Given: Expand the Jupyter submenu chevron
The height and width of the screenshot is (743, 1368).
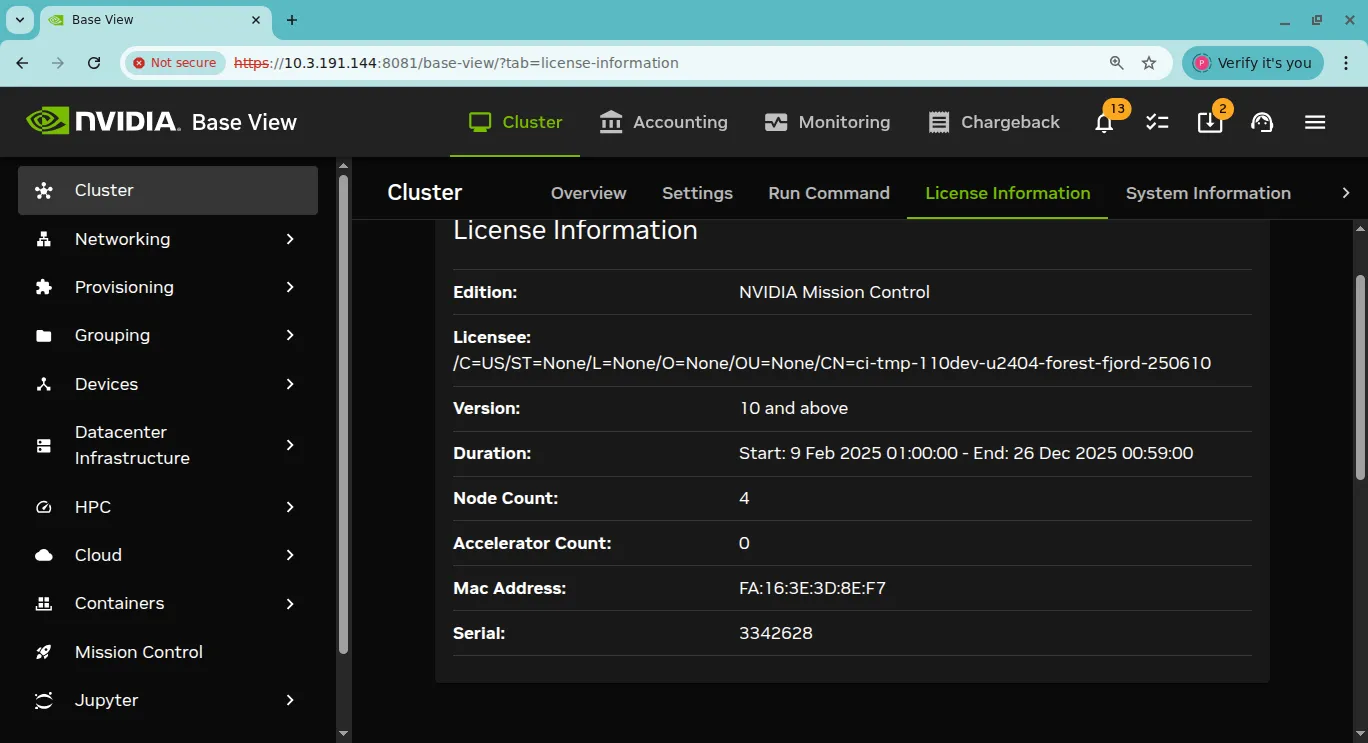Looking at the screenshot, I should point(290,700).
